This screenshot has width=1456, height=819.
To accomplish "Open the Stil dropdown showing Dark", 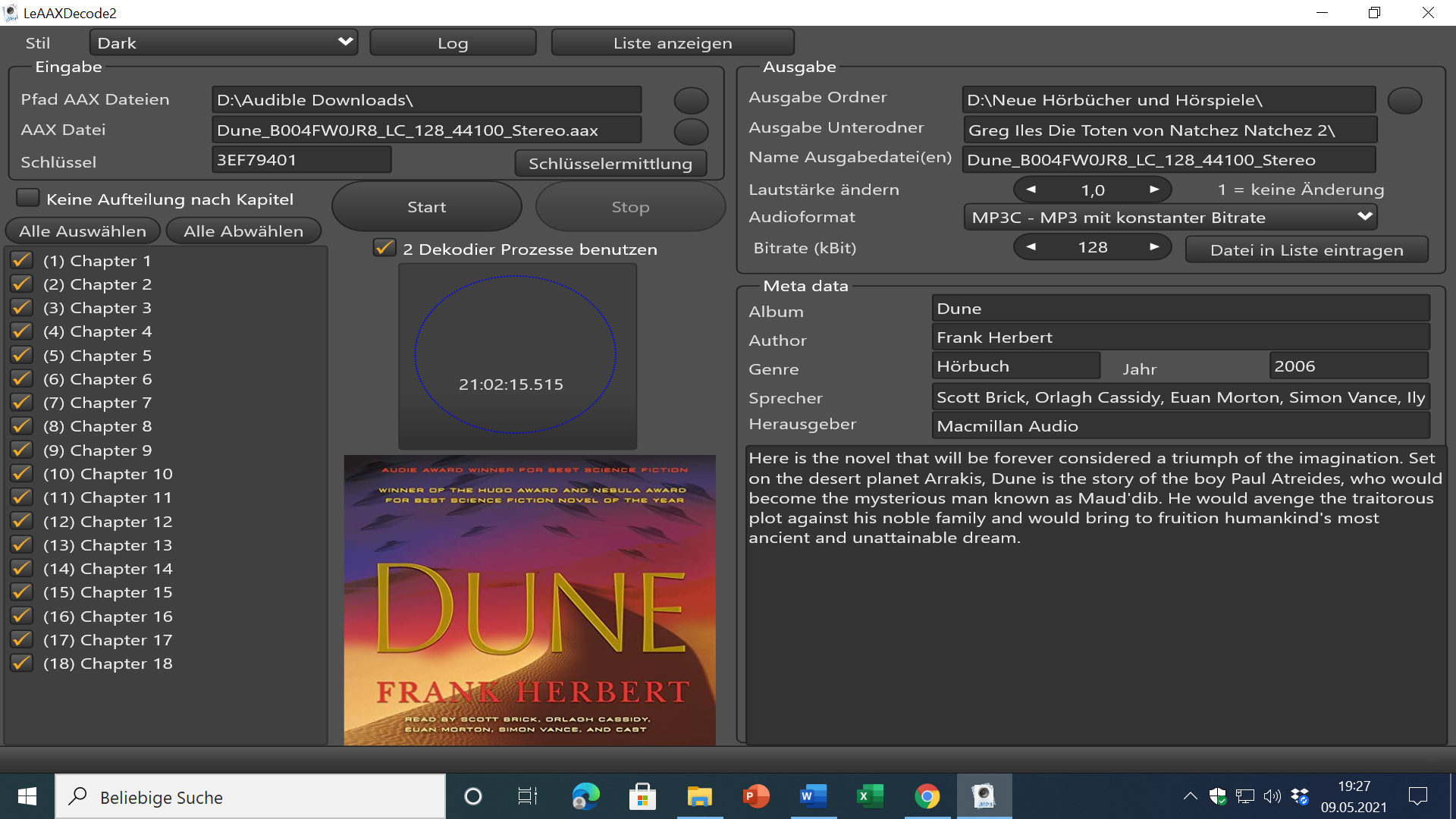I will [x=224, y=42].
